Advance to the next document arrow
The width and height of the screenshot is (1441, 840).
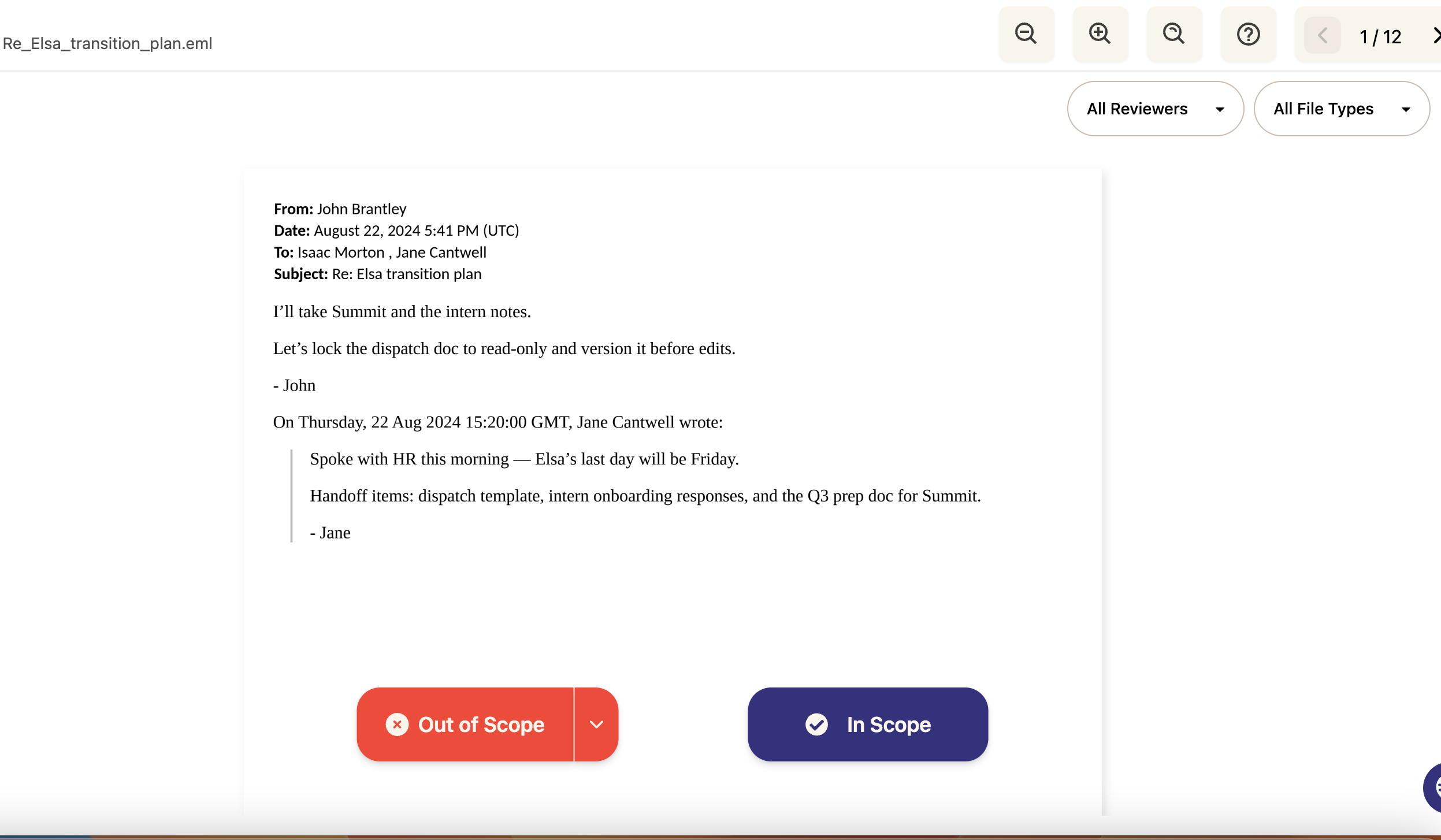tap(1435, 36)
